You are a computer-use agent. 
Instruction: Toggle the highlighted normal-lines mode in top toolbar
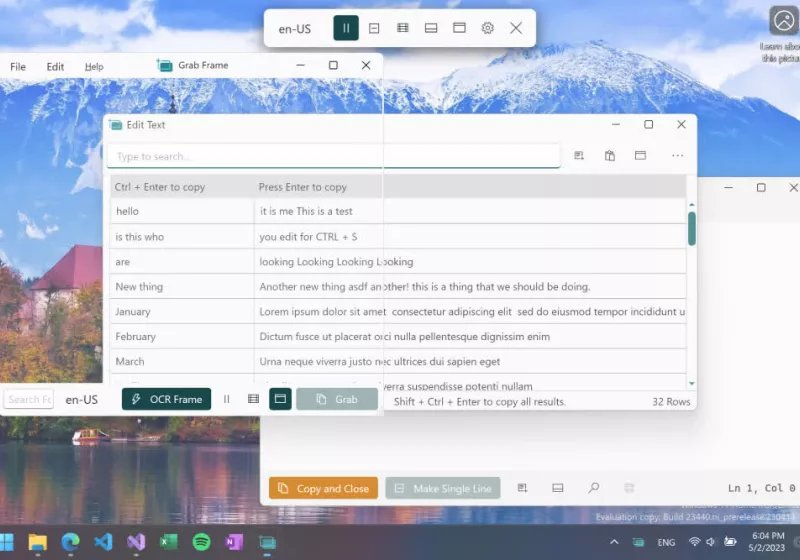346,28
